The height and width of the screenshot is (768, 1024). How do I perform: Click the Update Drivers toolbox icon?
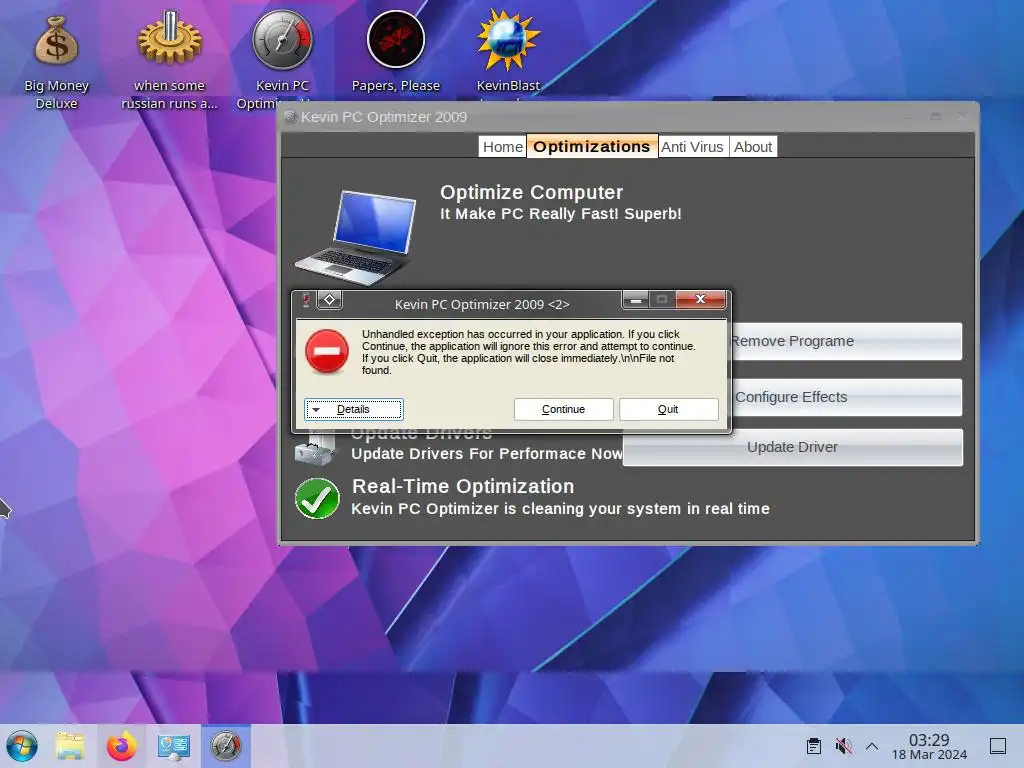(x=315, y=447)
